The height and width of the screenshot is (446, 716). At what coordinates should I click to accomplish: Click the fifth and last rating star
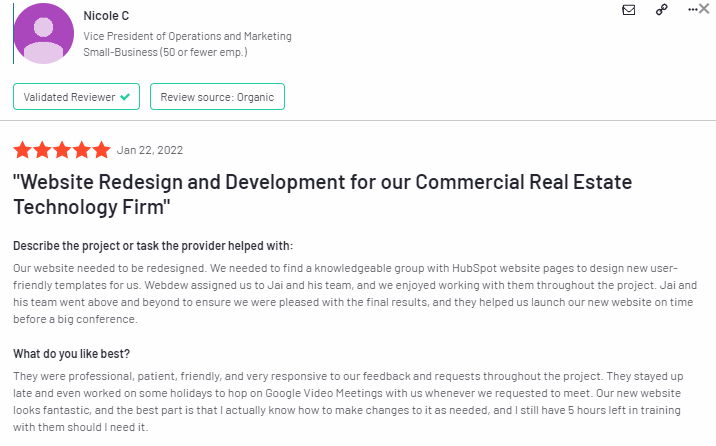coord(101,151)
